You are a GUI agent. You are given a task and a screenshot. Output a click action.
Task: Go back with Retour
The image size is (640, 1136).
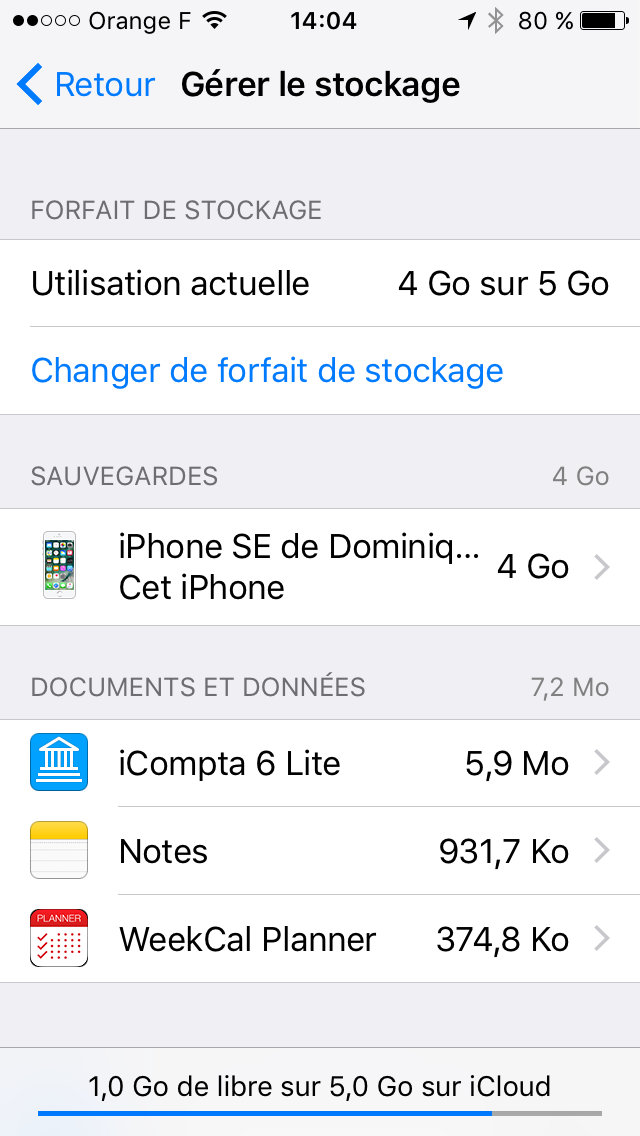(105, 85)
